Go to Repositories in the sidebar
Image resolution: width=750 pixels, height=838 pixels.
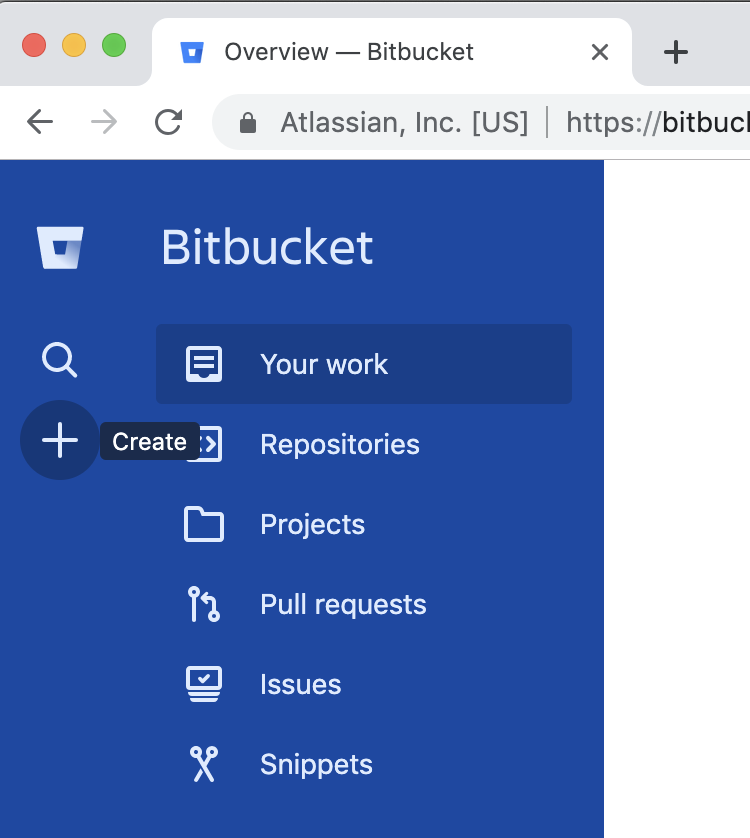tap(340, 444)
